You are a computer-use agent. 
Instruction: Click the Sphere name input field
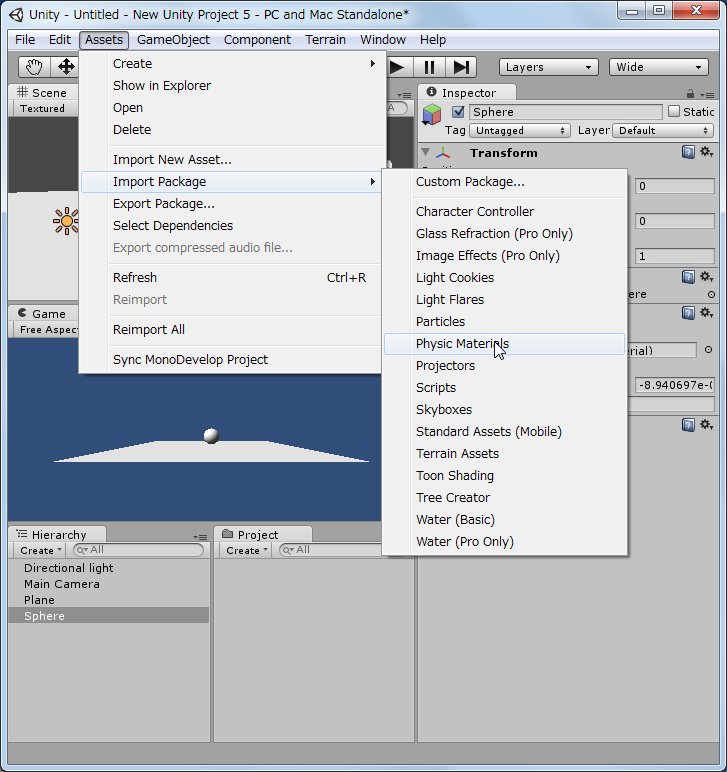coord(565,112)
